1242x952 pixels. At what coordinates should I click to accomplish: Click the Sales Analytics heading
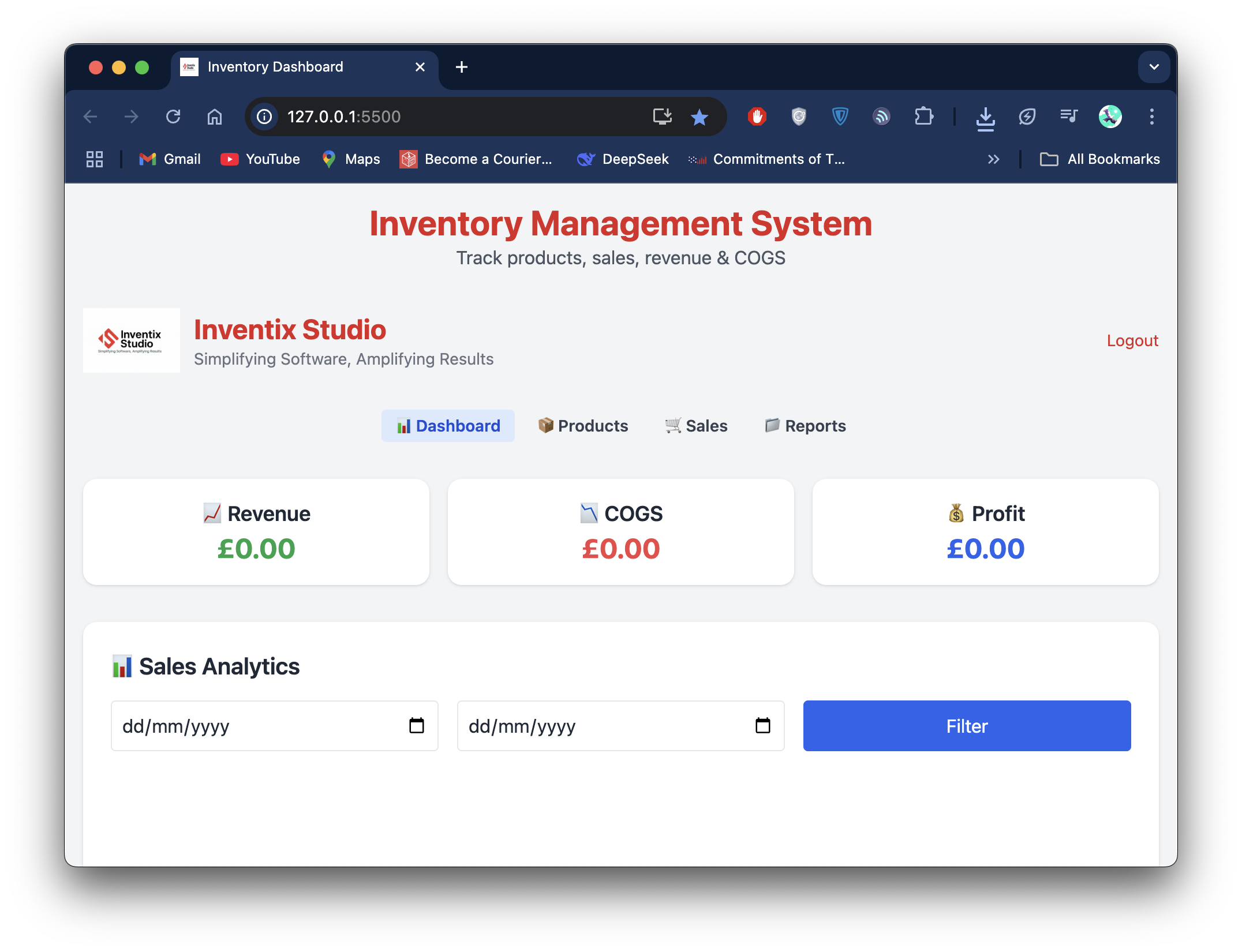(x=206, y=666)
